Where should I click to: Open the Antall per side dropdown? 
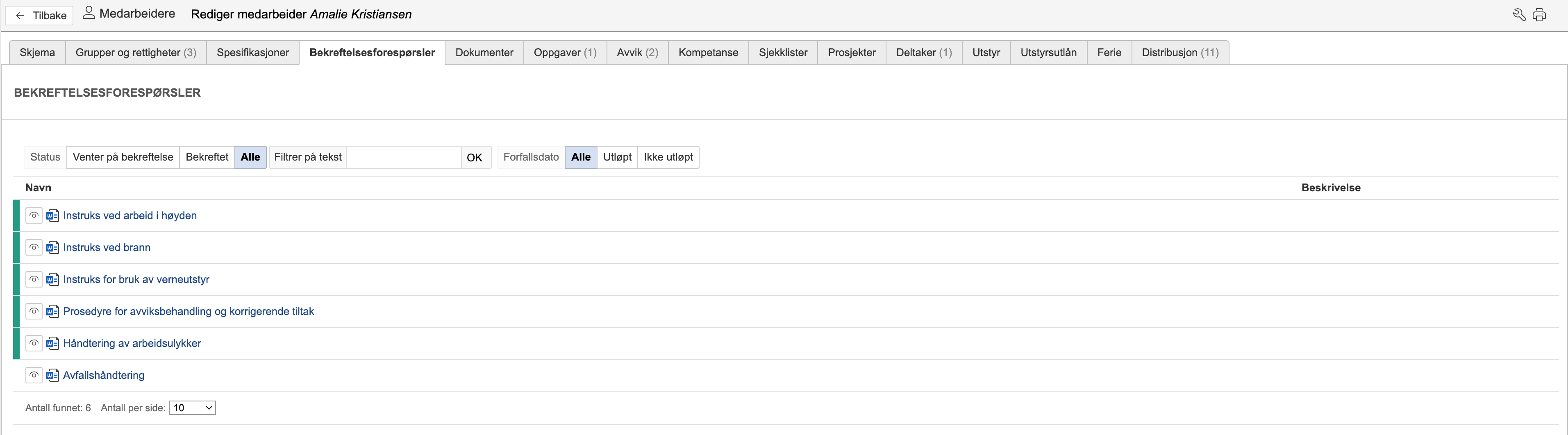tap(192, 408)
